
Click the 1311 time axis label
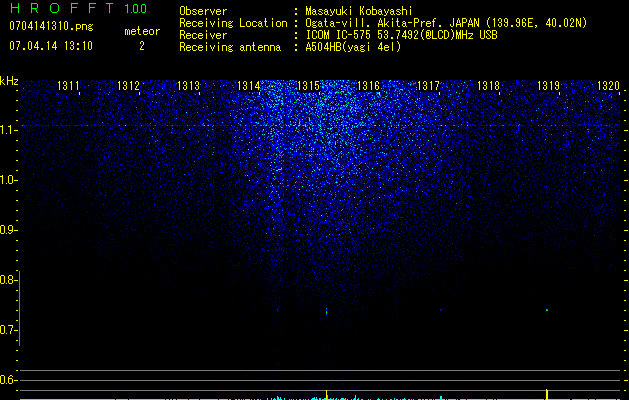click(68, 85)
